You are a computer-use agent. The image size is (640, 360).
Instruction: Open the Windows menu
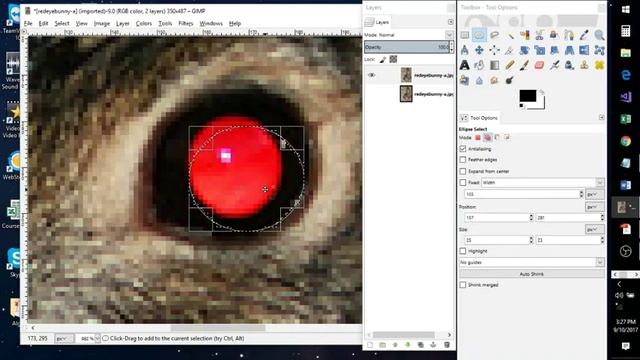click(211, 24)
